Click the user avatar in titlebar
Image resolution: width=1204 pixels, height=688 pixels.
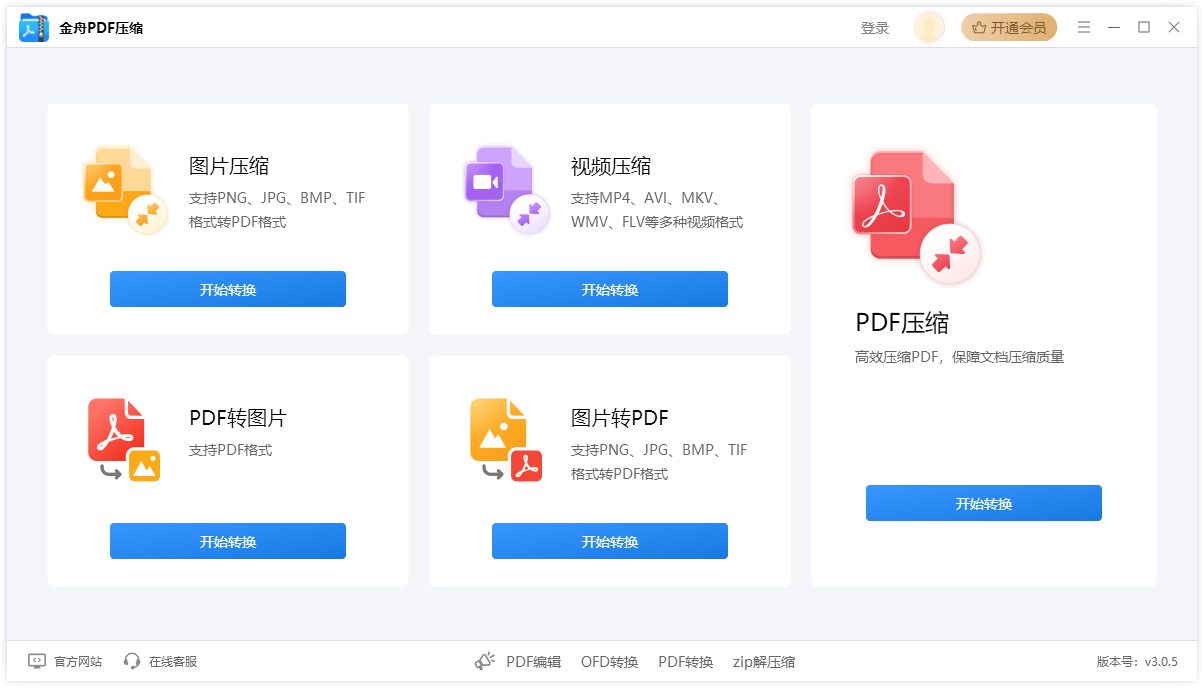(928, 27)
